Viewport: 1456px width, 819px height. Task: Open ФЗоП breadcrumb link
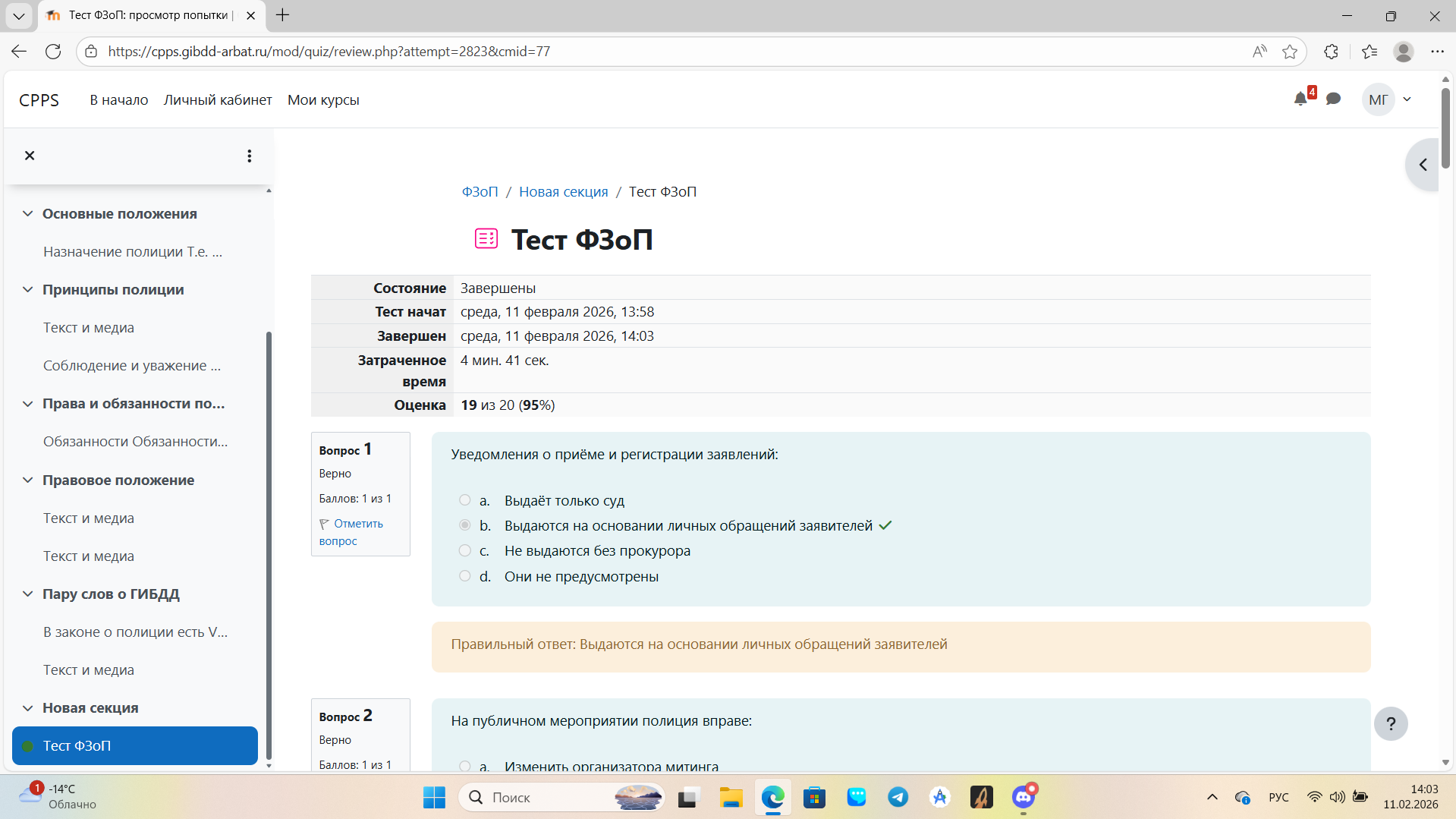tap(480, 192)
